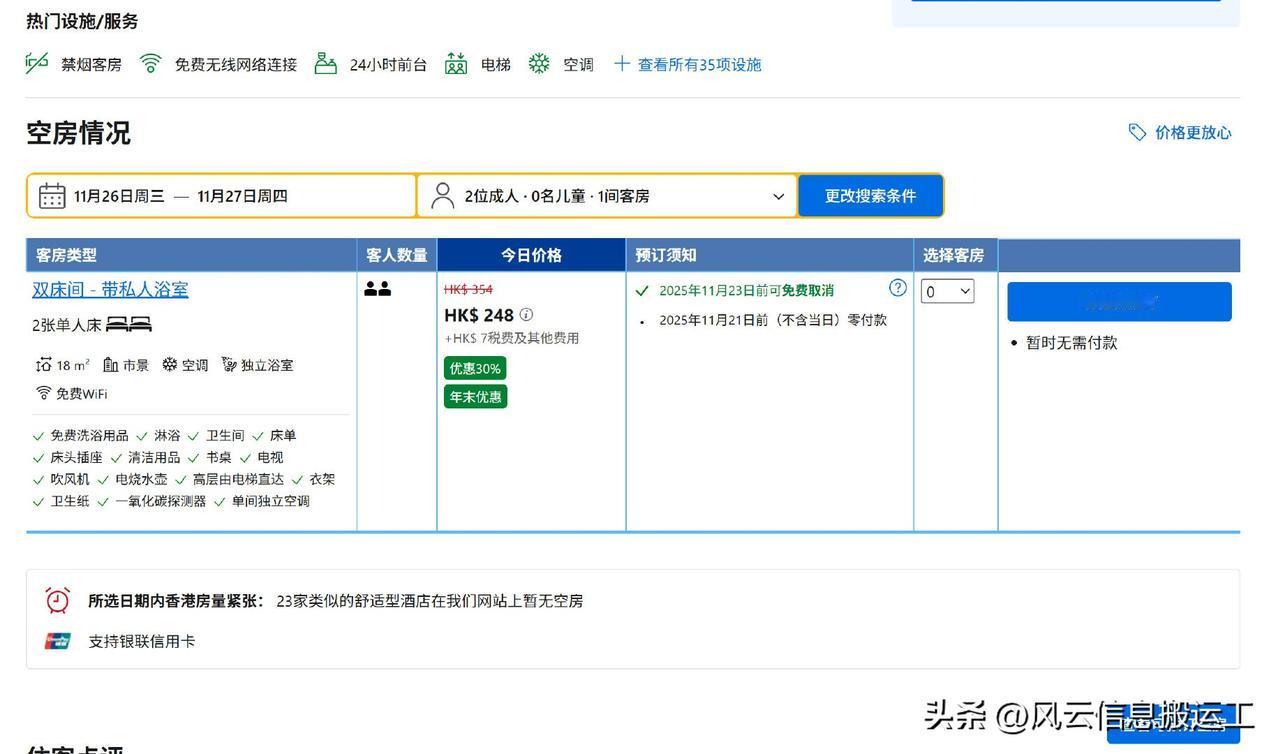Click the 客人数量 column header
The width and height of the screenshot is (1278, 754).
[397, 255]
